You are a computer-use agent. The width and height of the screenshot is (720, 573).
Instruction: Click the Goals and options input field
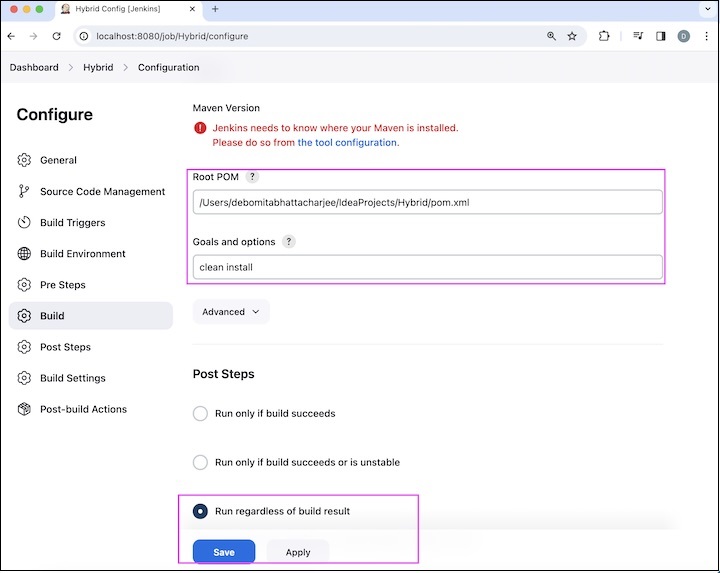pos(427,267)
